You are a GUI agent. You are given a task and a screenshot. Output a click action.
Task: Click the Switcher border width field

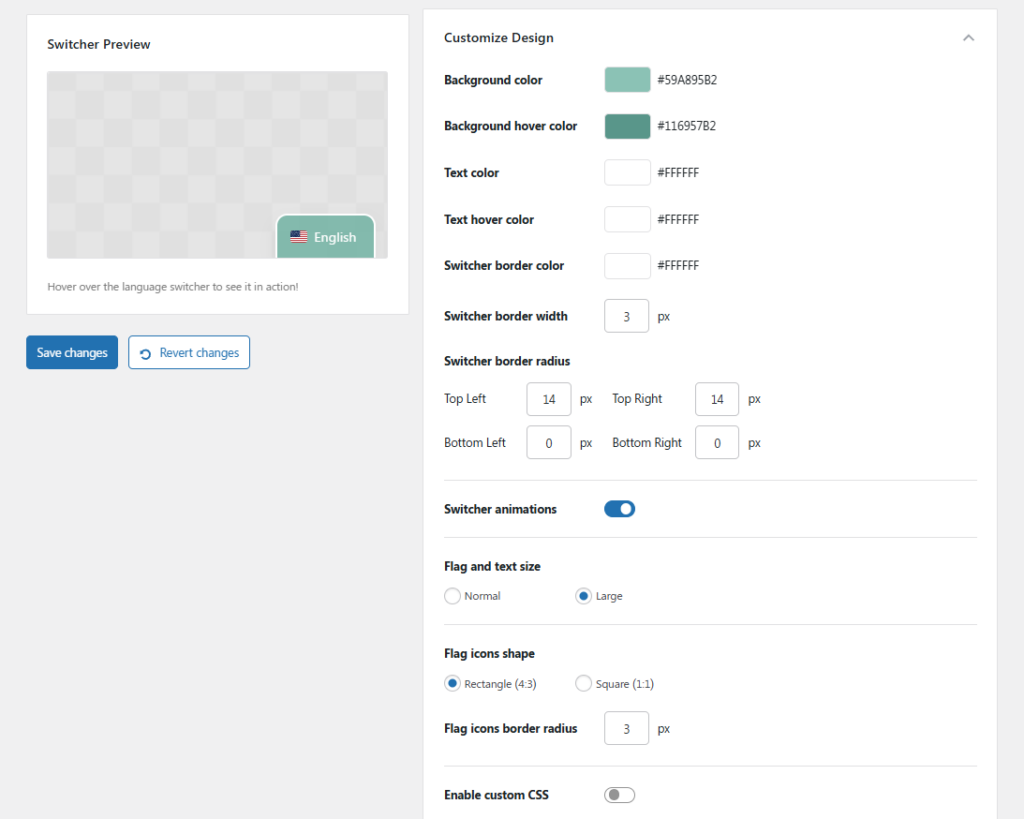pos(626,316)
